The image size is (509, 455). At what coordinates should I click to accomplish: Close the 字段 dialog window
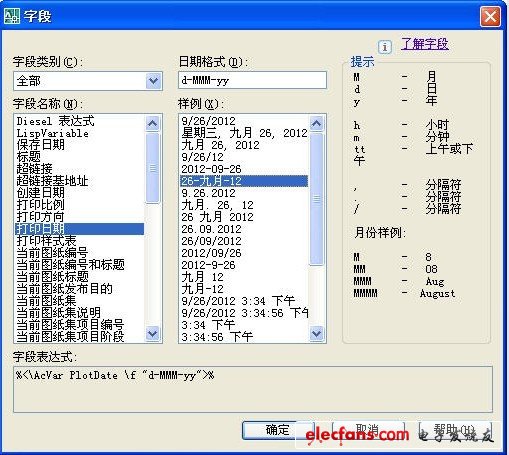click(x=490, y=16)
